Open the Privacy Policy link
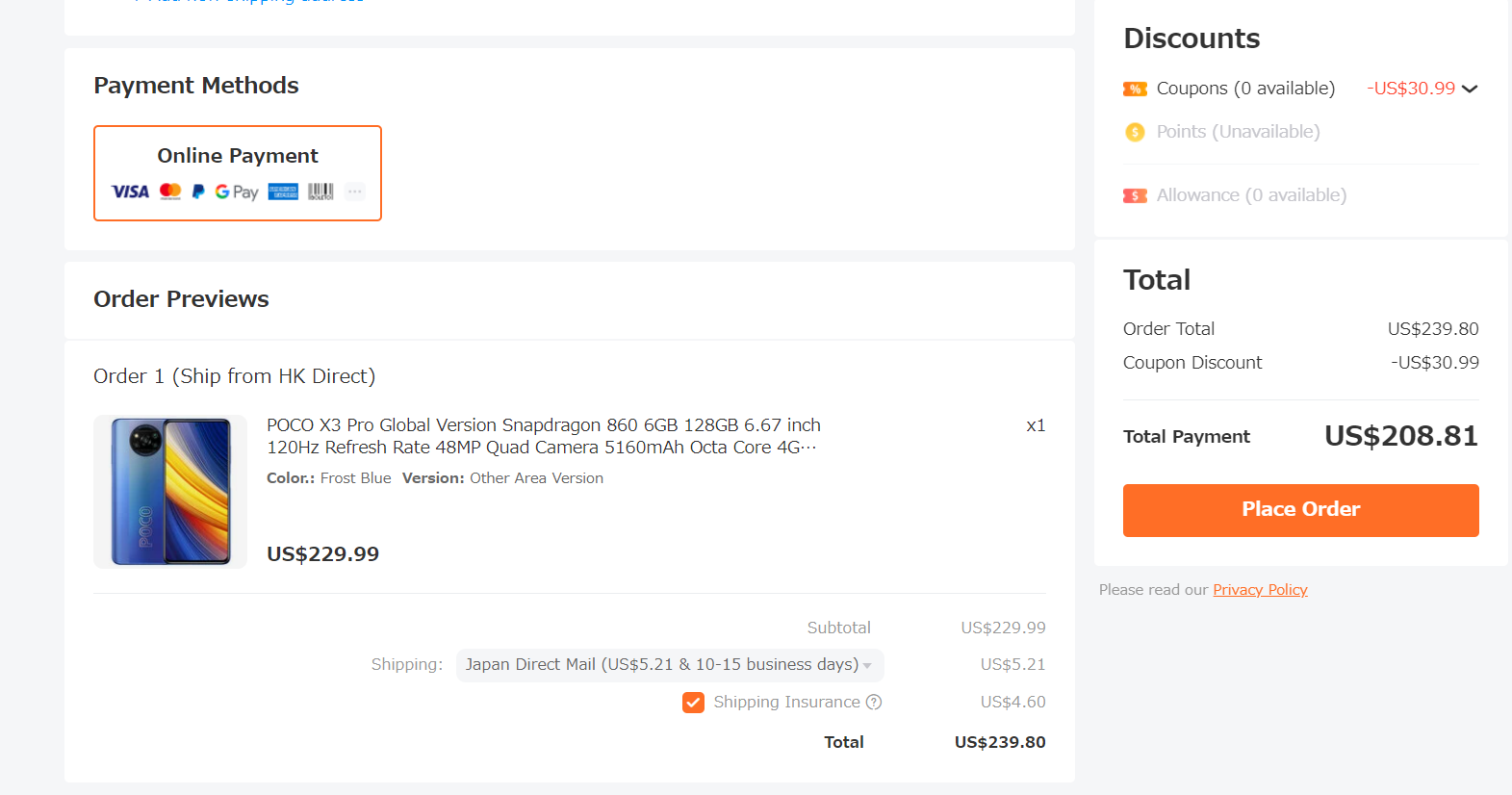The width and height of the screenshot is (1512, 795). coord(1260,589)
